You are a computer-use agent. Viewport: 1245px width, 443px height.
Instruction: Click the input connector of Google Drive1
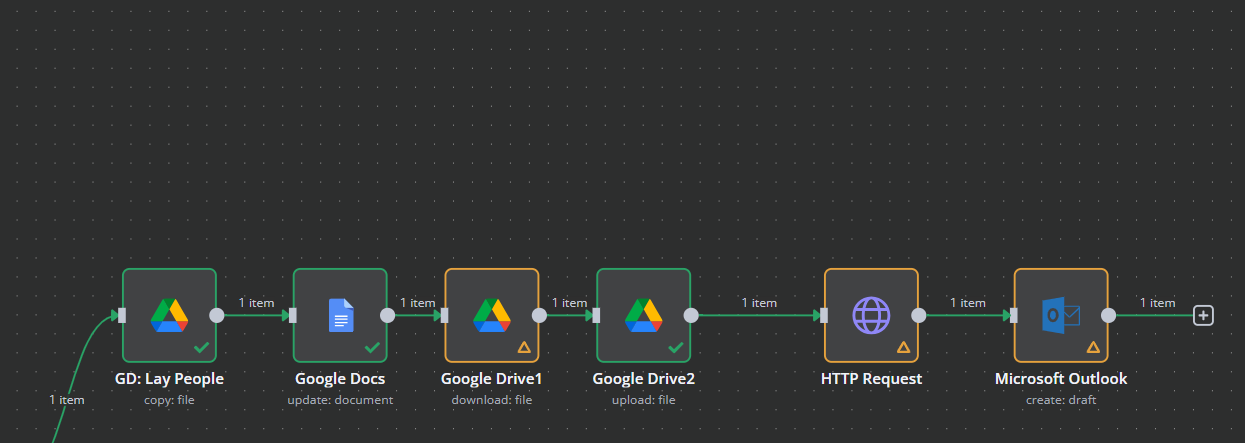(445, 315)
